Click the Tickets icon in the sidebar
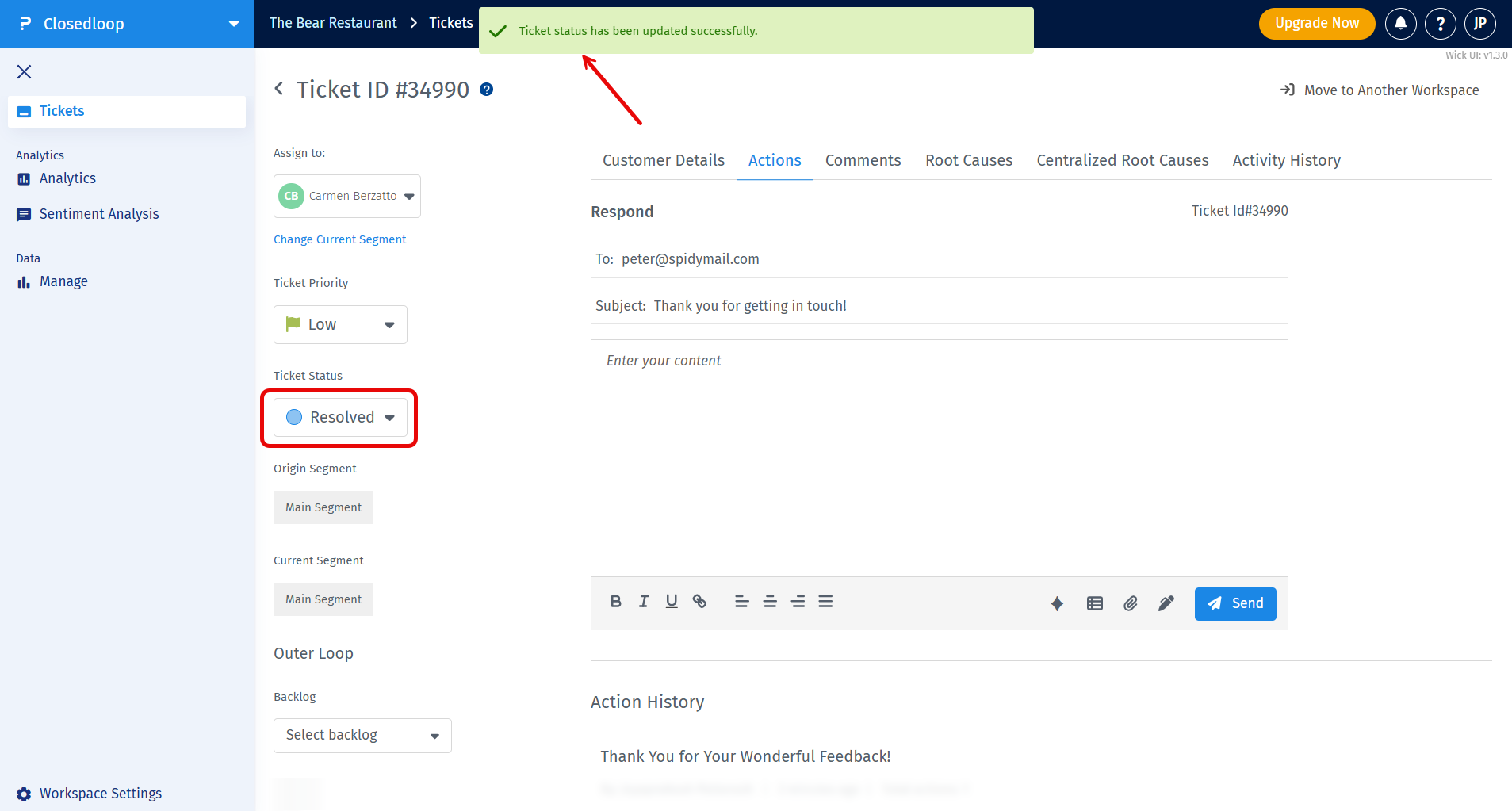Screen dimensions: 1512x811 (24, 112)
